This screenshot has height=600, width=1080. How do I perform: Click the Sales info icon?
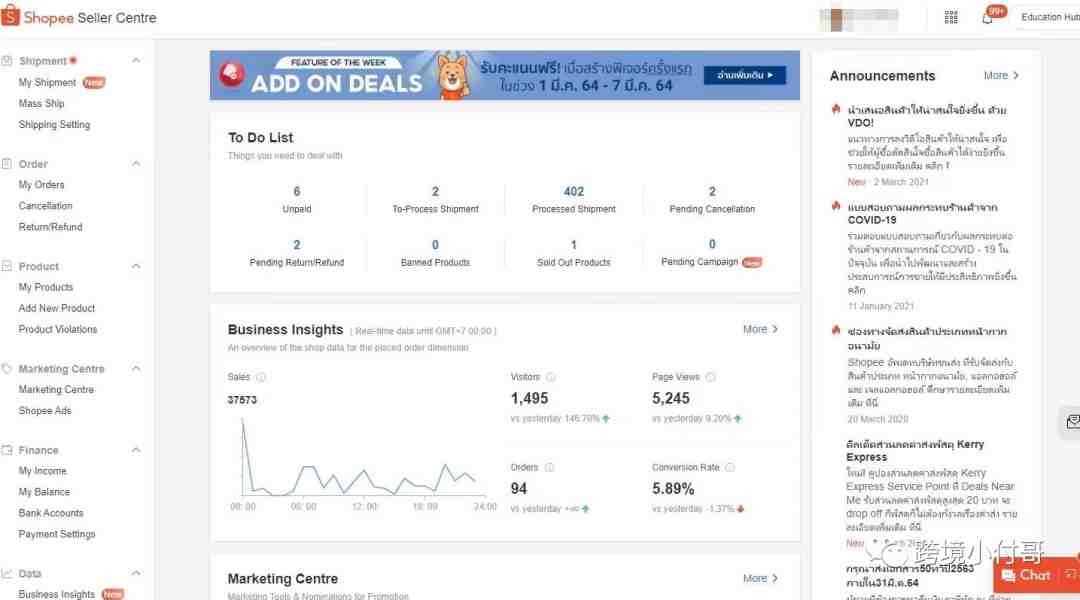coord(261,377)
